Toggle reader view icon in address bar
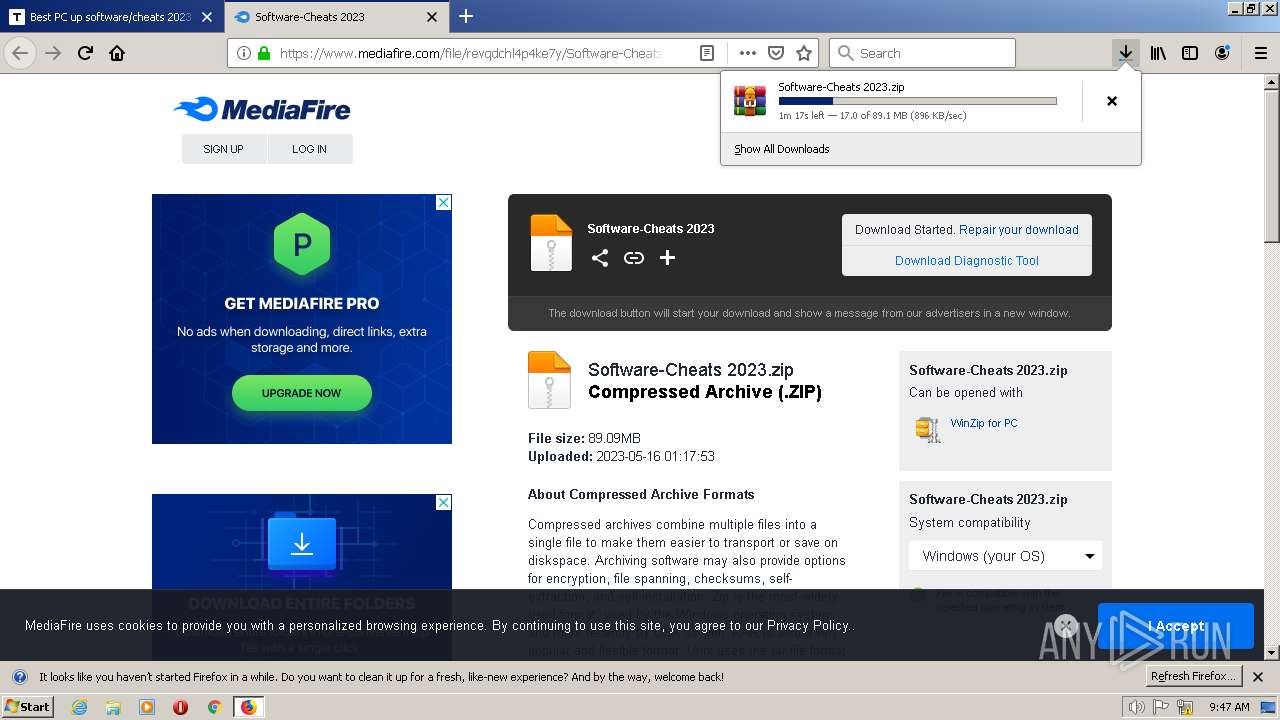Screen dimensions: 1280x720 tap(706, 53)
